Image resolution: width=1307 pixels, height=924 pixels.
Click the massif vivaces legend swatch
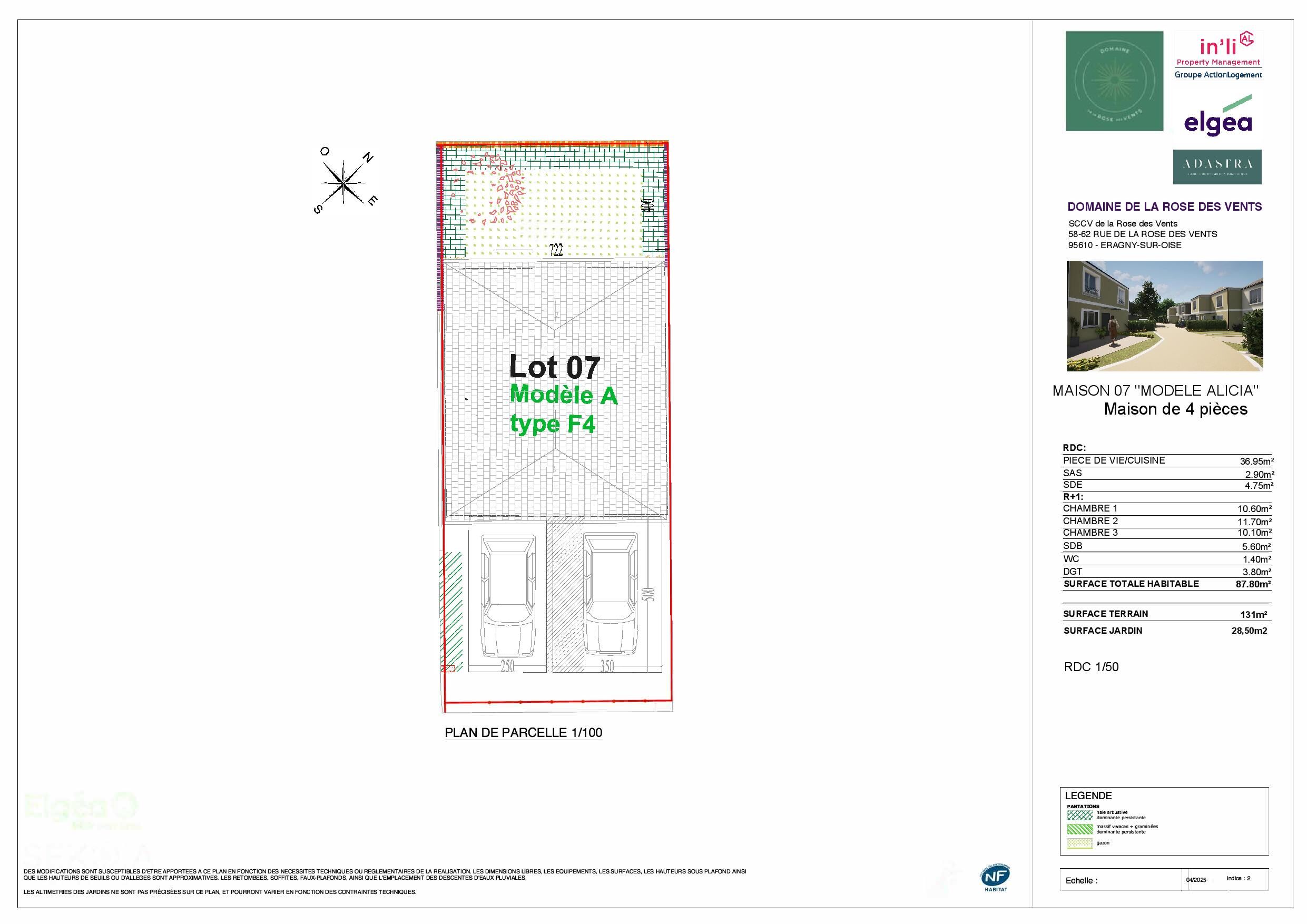1080,829
